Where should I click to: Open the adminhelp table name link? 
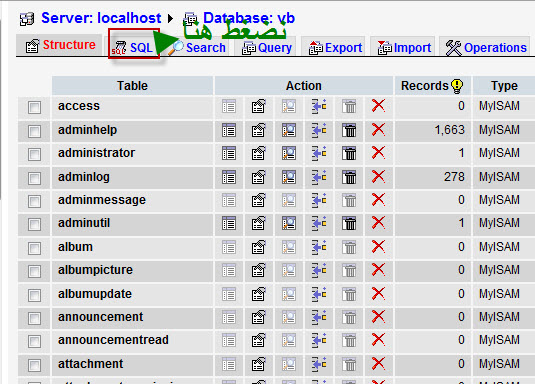pyautogui.click(x=87, y=130)
